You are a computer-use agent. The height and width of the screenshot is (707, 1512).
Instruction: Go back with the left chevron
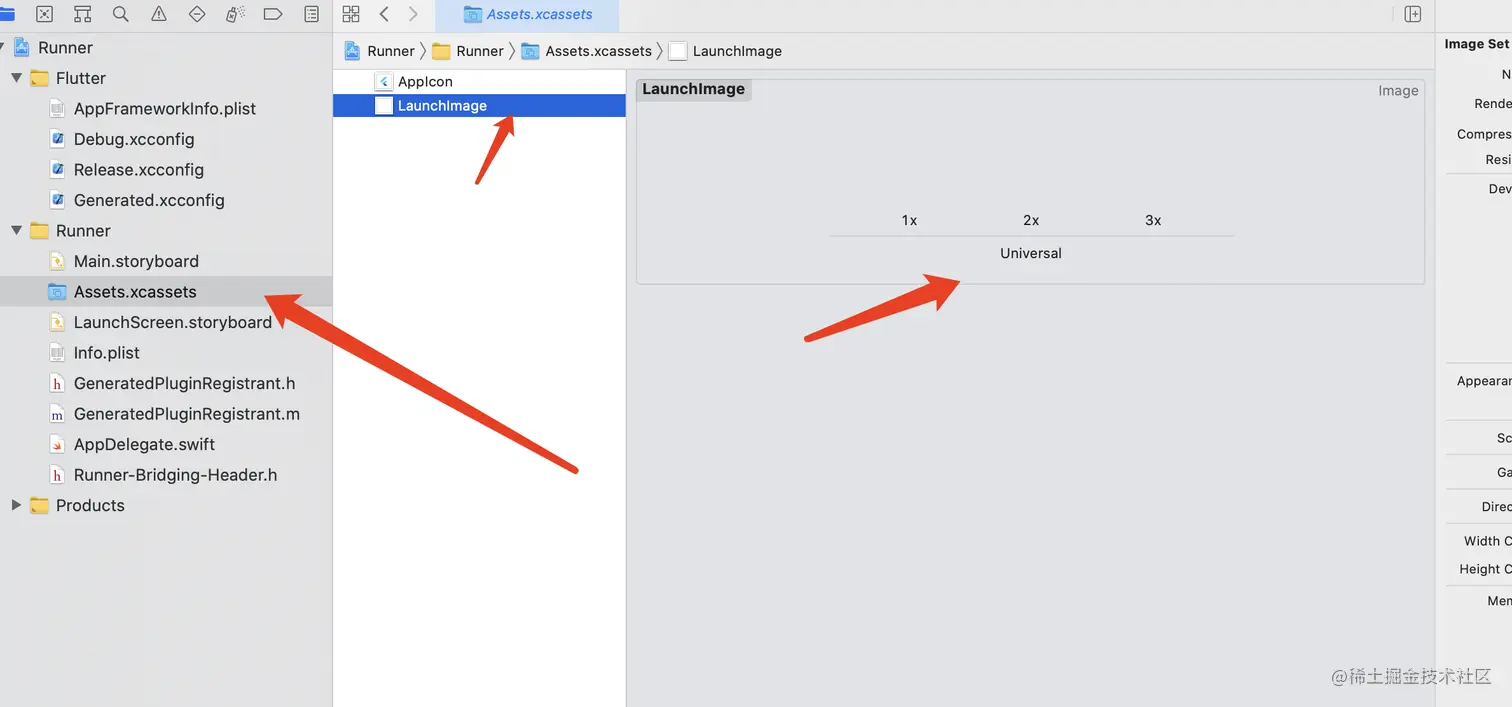[x=384, y=14]
